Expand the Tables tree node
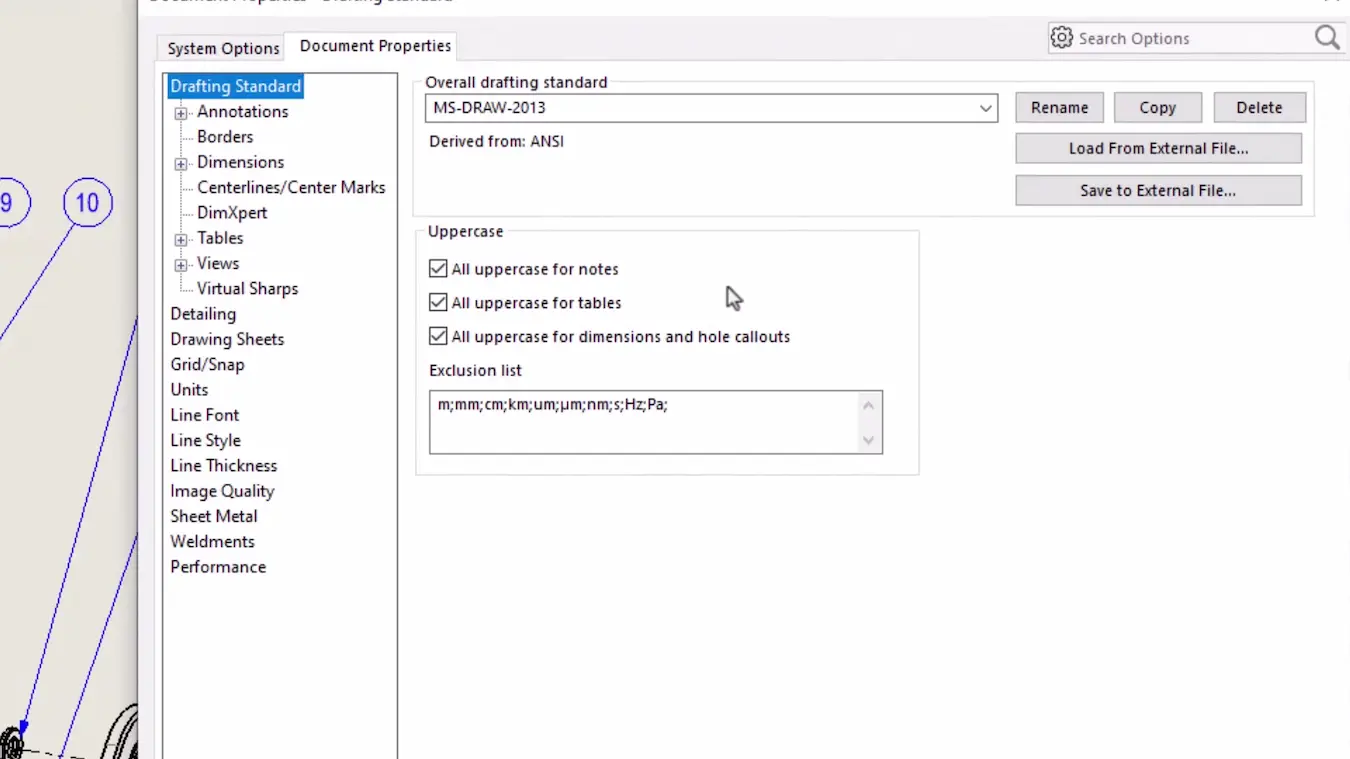The image size is (1350, 759). [181, 239]
